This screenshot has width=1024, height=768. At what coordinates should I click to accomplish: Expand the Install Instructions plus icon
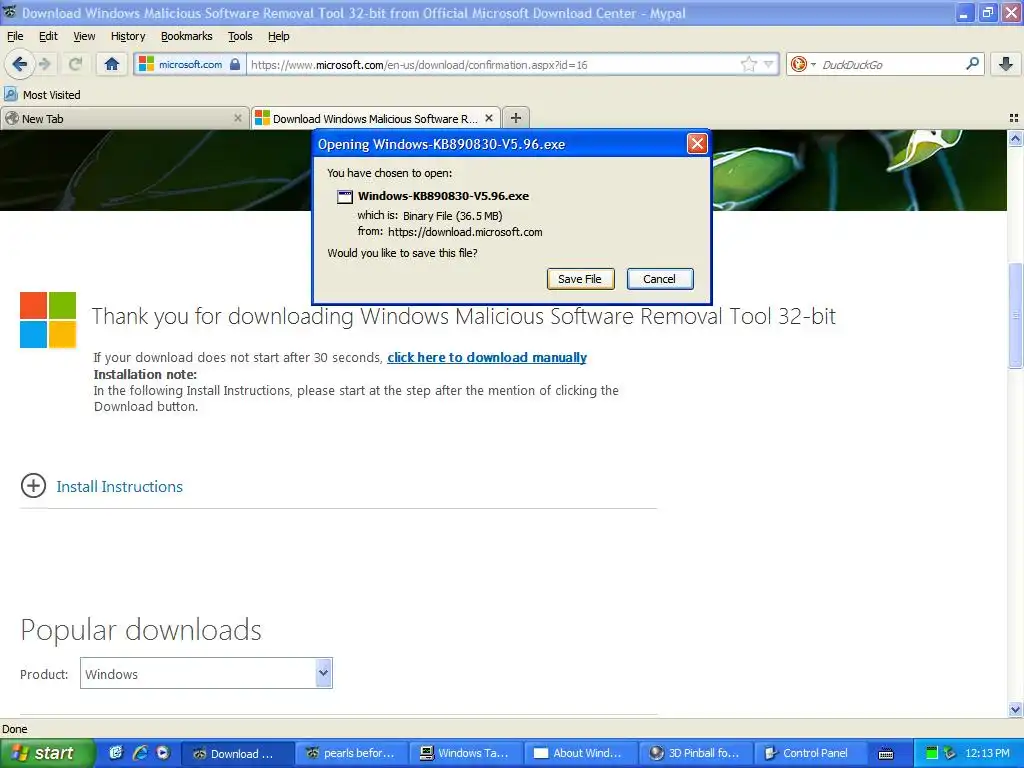(x=33, y=486)
